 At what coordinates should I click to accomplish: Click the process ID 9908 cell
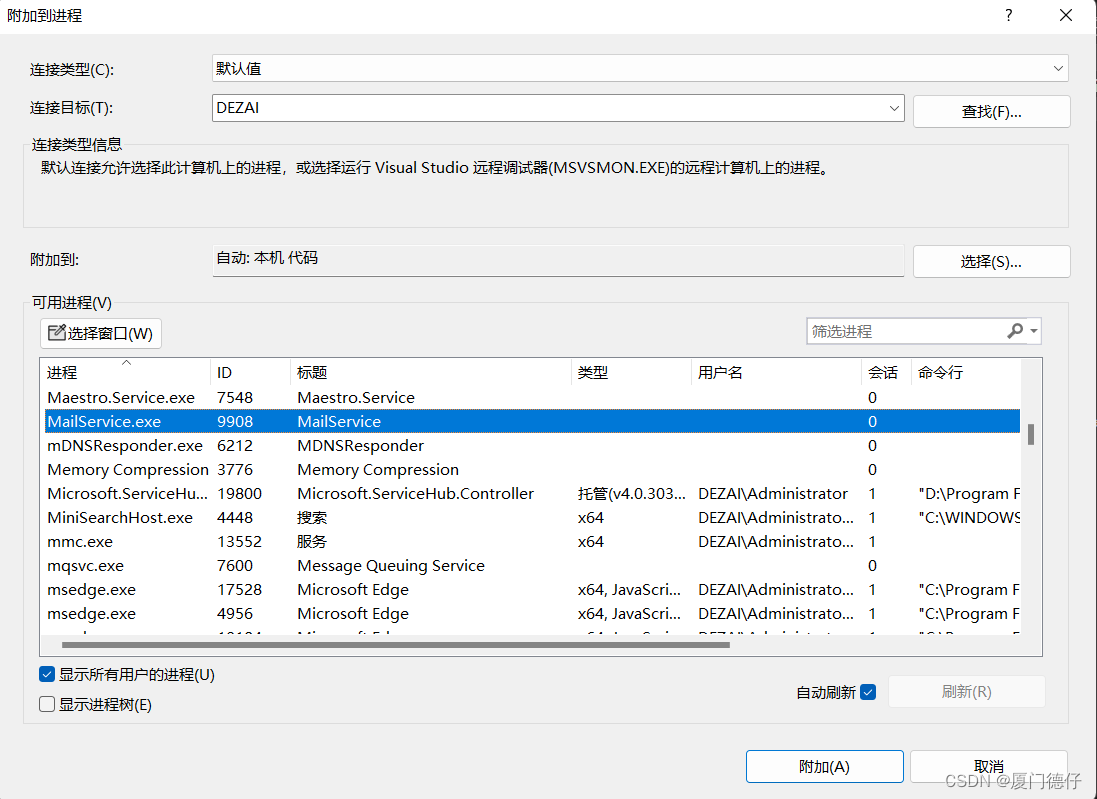click(x=235, y=421)
